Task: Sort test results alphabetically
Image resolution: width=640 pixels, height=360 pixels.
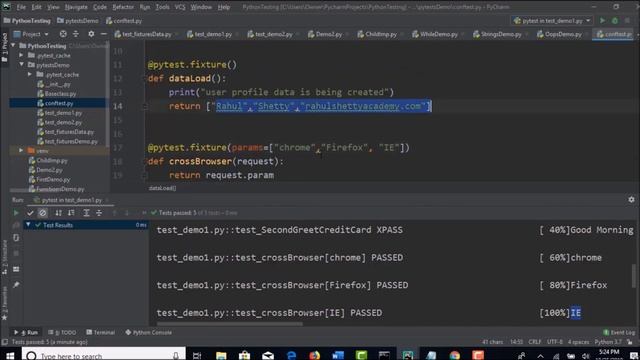Action: 58,213
